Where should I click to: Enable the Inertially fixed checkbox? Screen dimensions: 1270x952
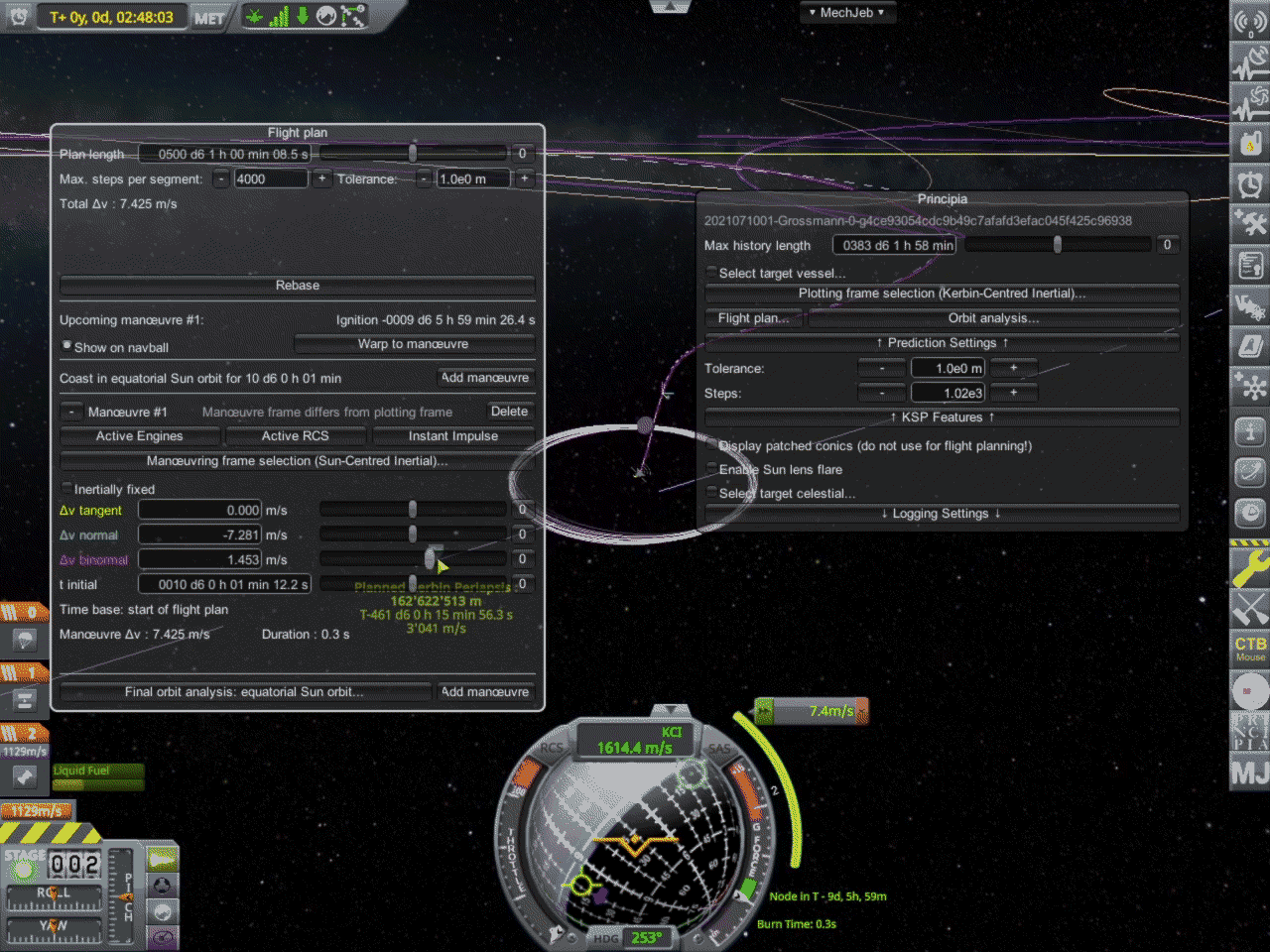pyautogui.click(x=65, y=488)
